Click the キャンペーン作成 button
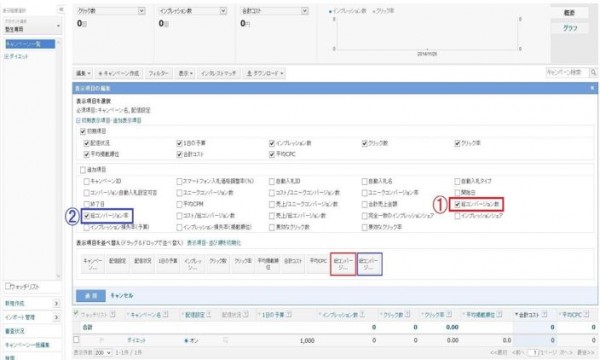The width and height of the screenshot is (600, 360). click(119, 73)
